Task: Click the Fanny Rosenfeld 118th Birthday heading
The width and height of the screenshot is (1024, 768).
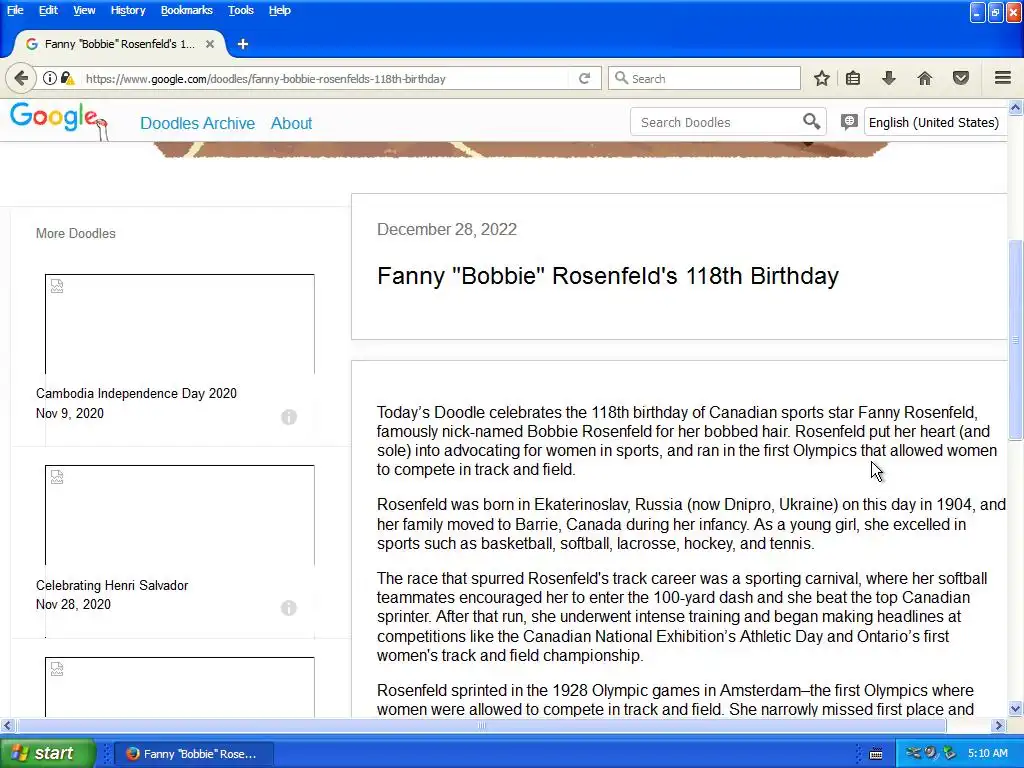Action: (x=607, y=276)
